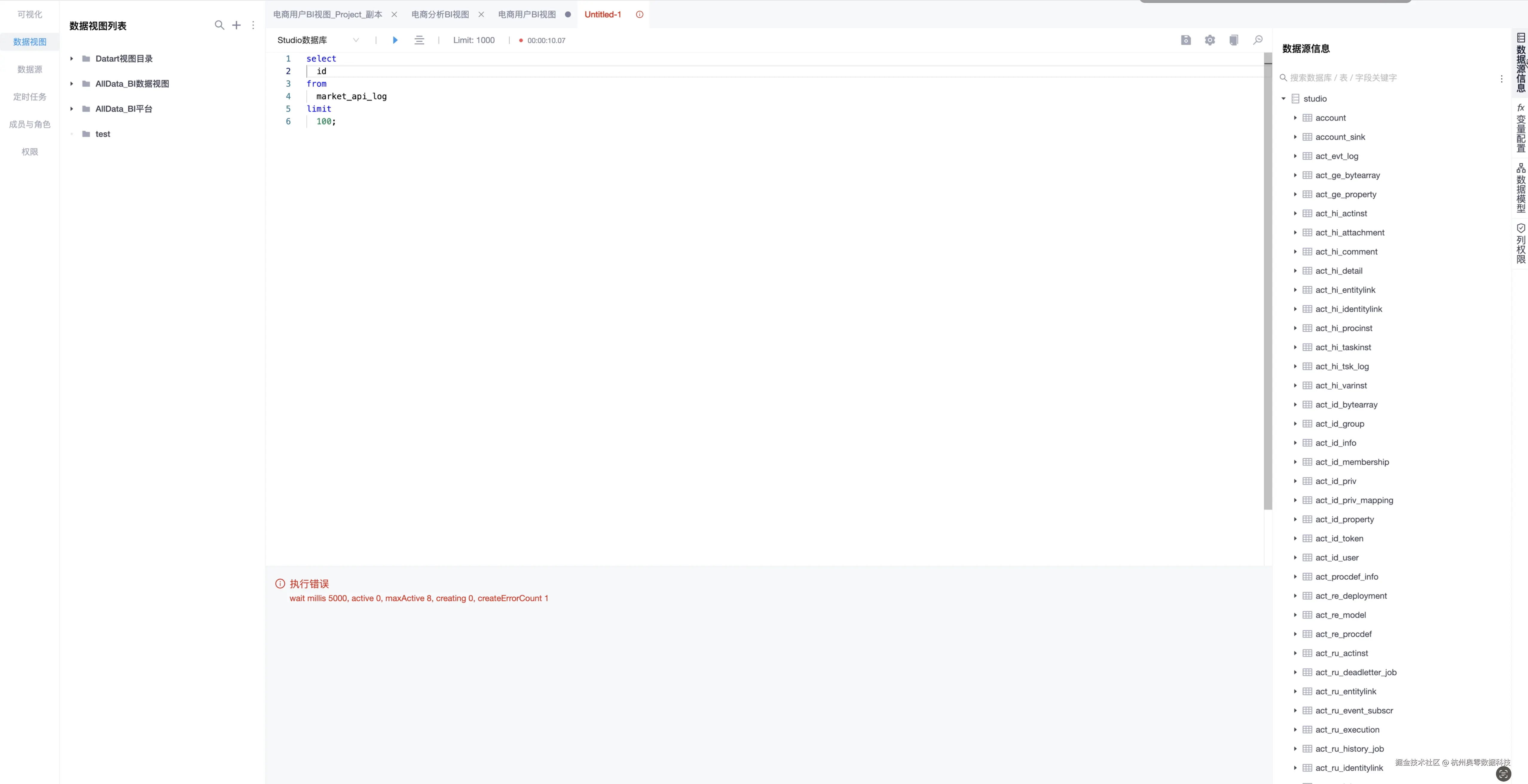The height and width of the screenshot is (784, 1528).
Task: Collapse the studio database node
Action: tap(1283, 99)
